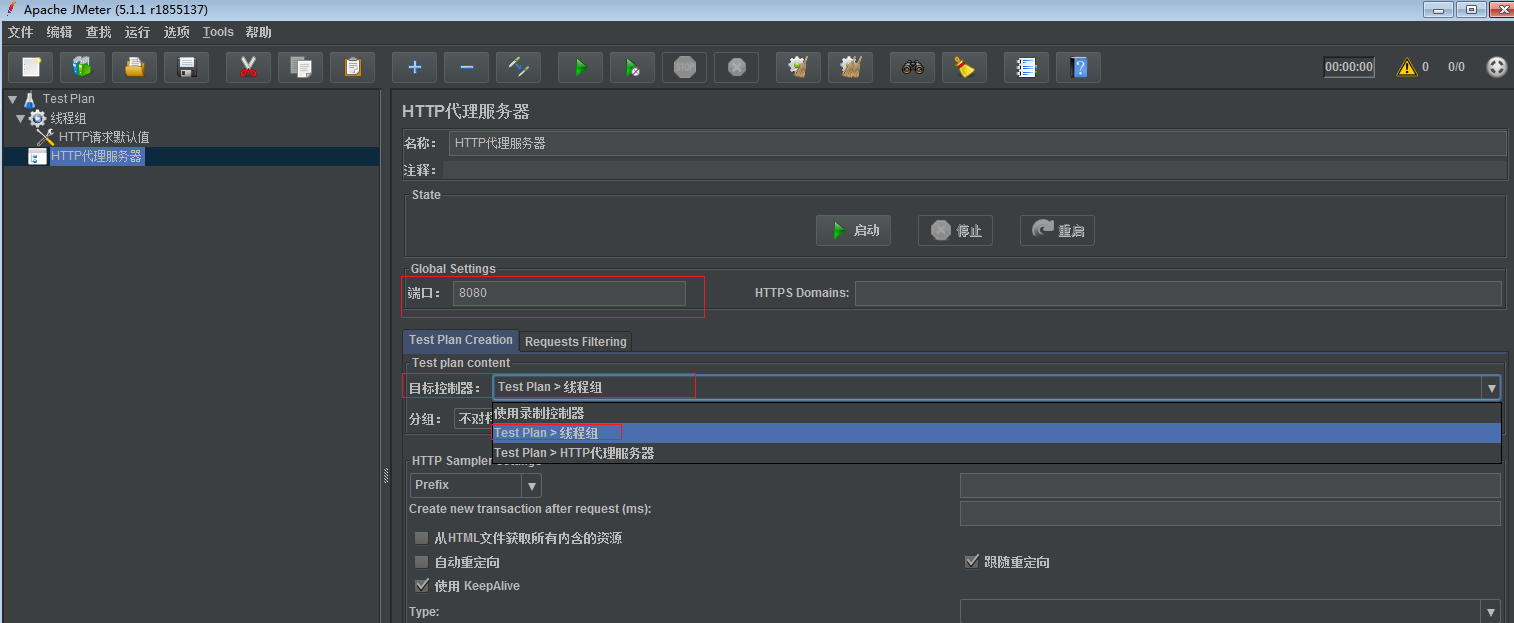Reset search with the brush icon

click(965, 67)
